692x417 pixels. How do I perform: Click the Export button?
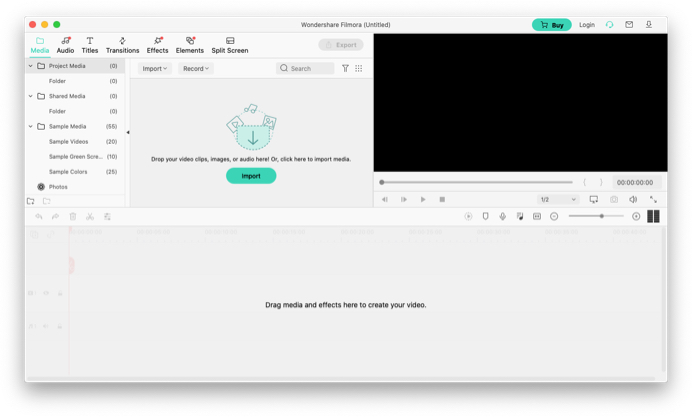[x=341, y=45]
